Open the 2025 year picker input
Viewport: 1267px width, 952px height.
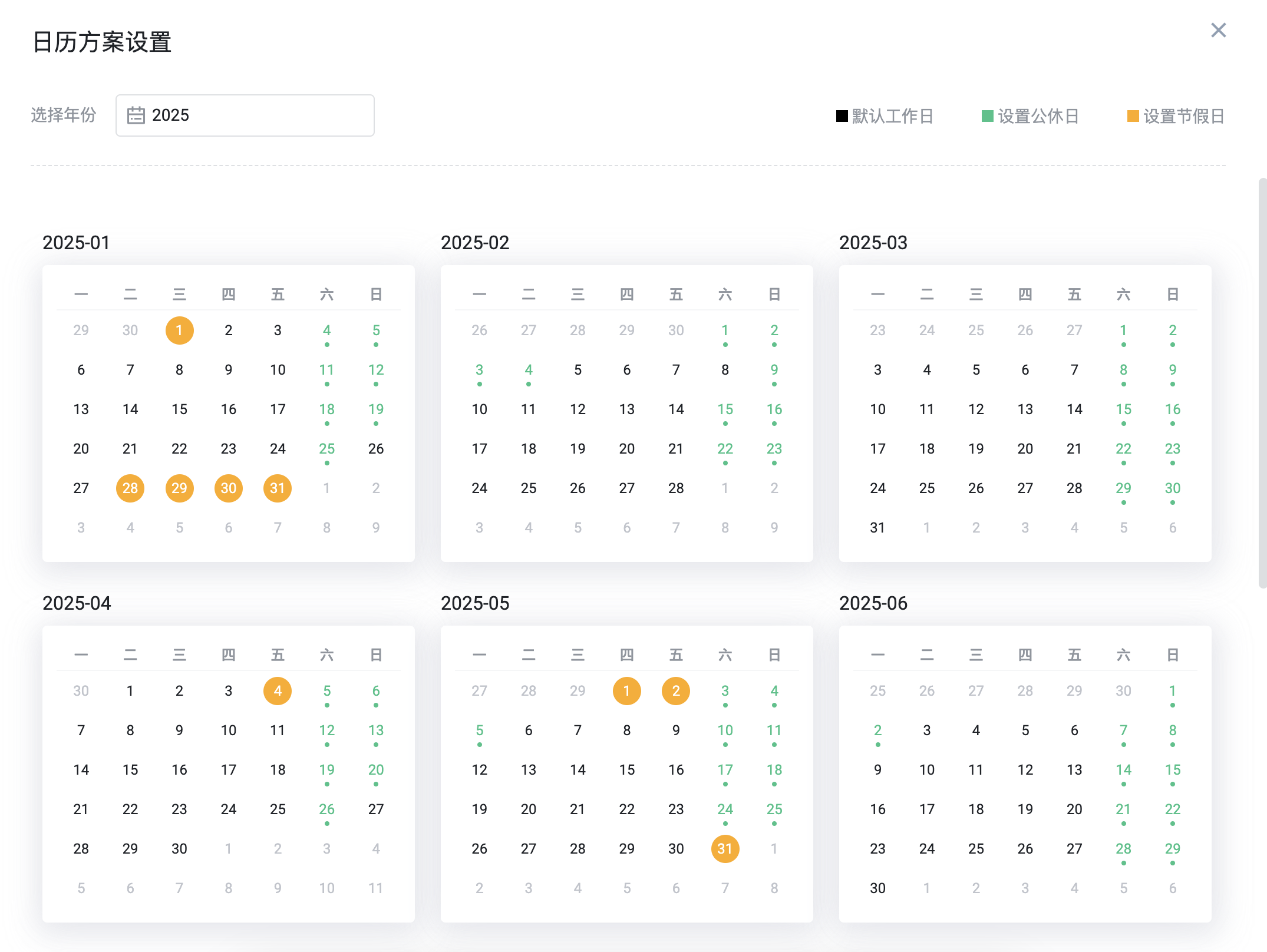click(245, 115)
